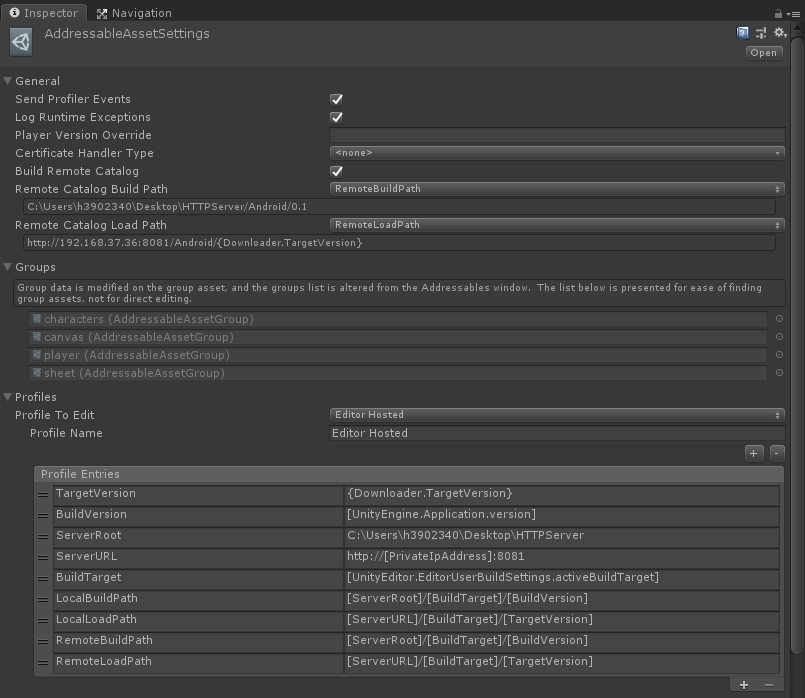
Task: Click the TargetVersion entry name field
Action: click(198, 494)
